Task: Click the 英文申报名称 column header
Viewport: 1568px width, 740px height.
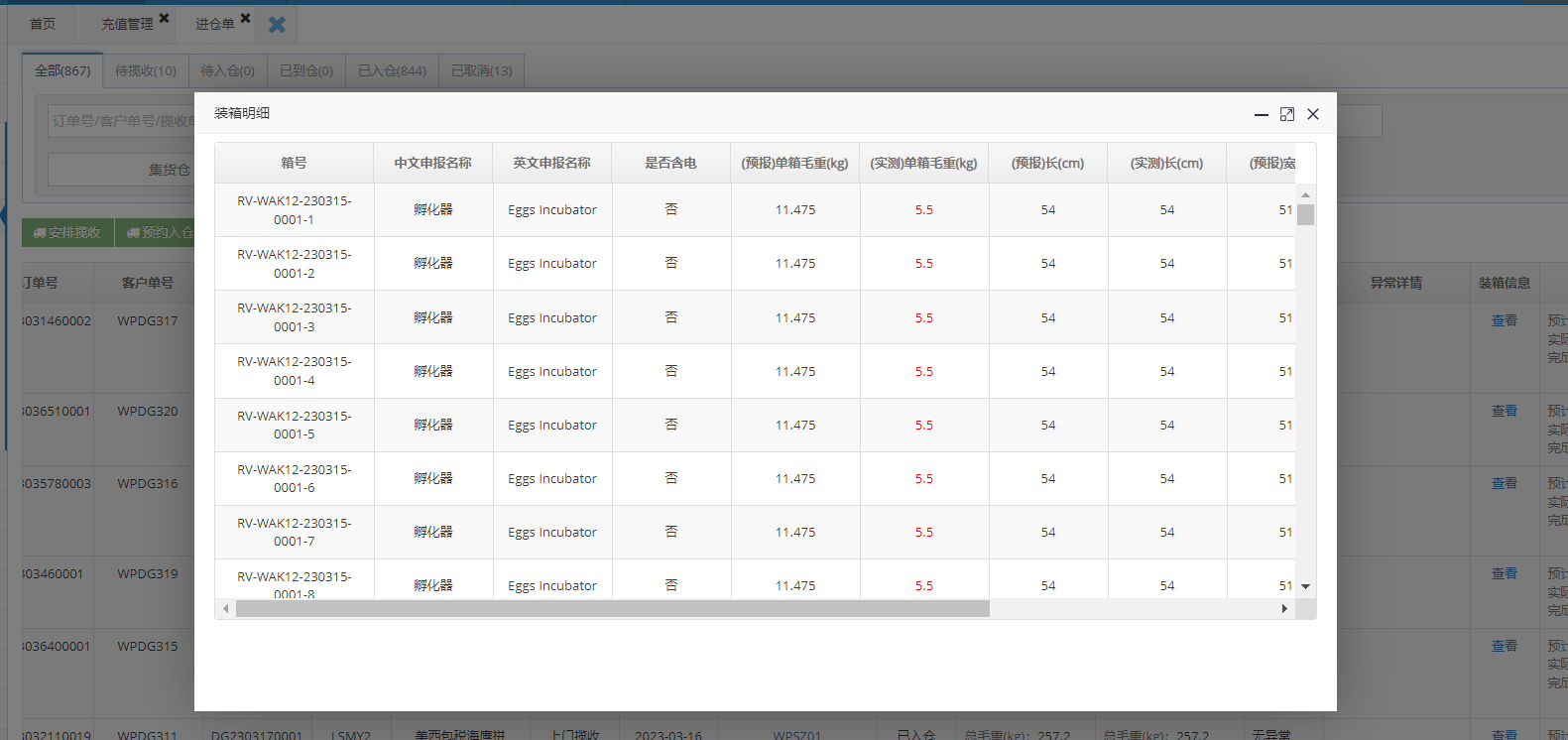Action: 552,163
